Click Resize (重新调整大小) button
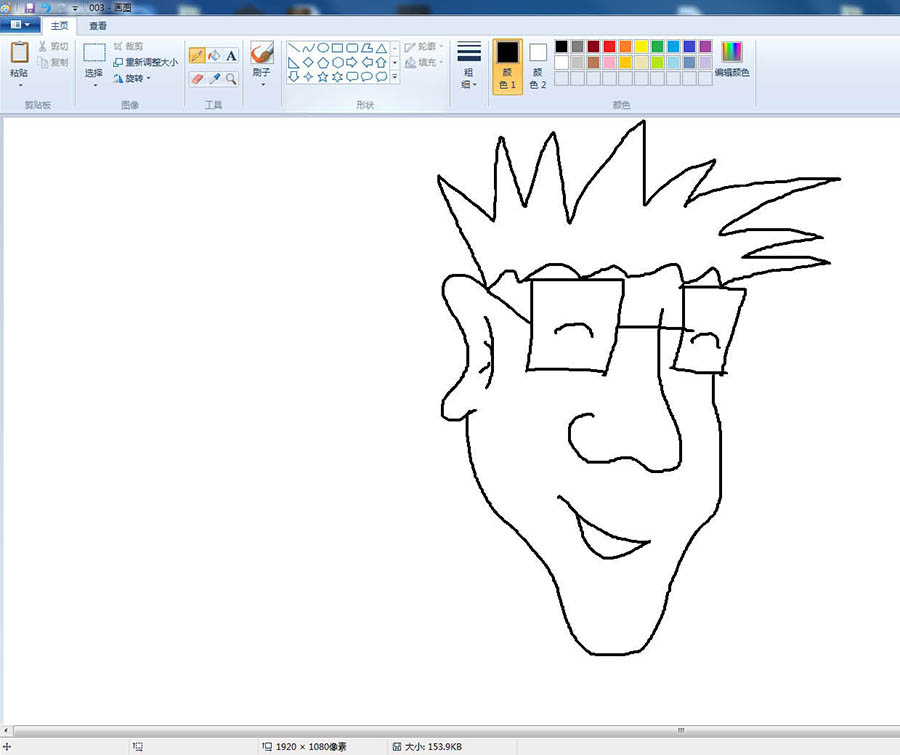Screen dimensions: 900x755 (146, 62)
